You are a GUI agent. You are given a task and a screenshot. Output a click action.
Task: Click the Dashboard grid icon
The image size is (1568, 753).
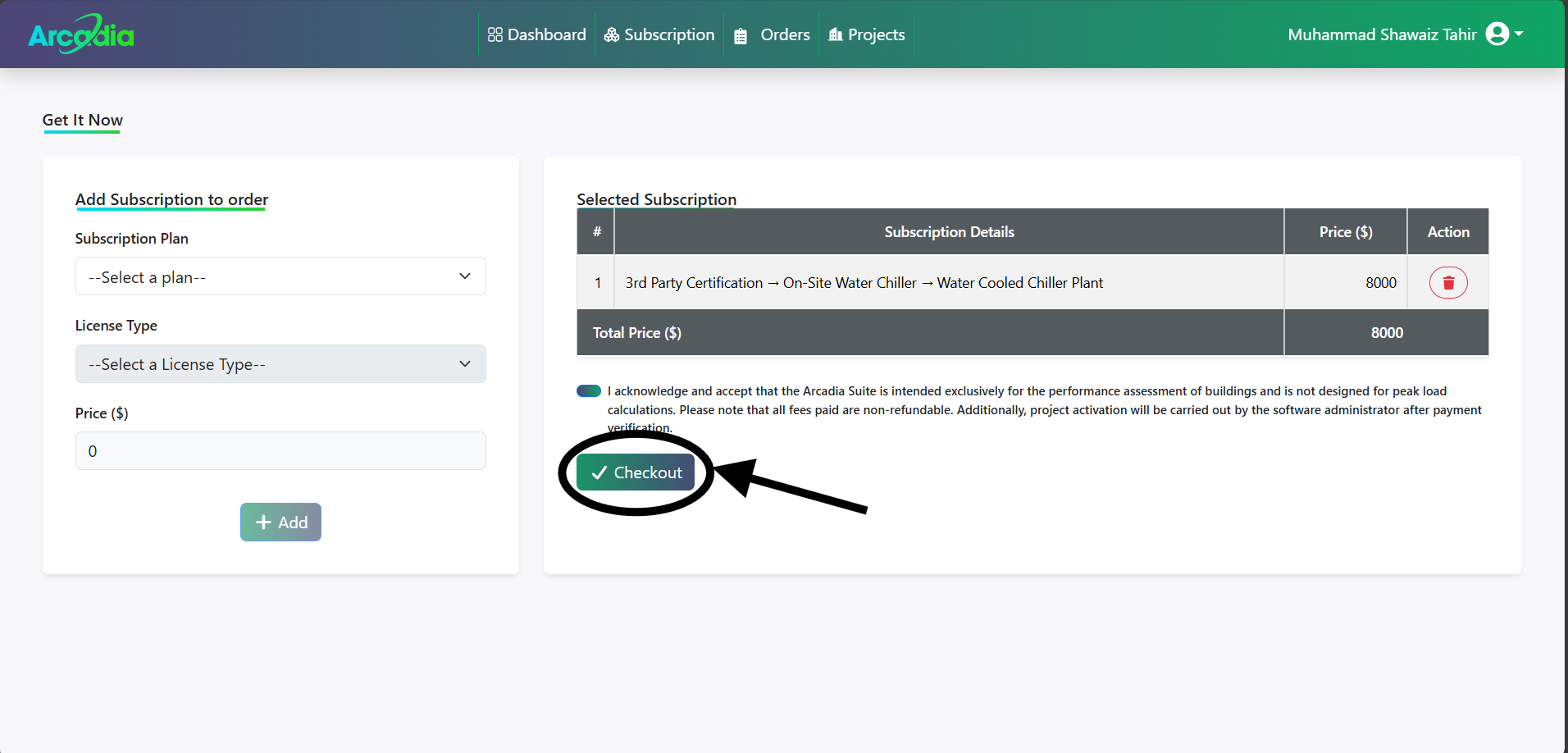click(x=495, y=34)
